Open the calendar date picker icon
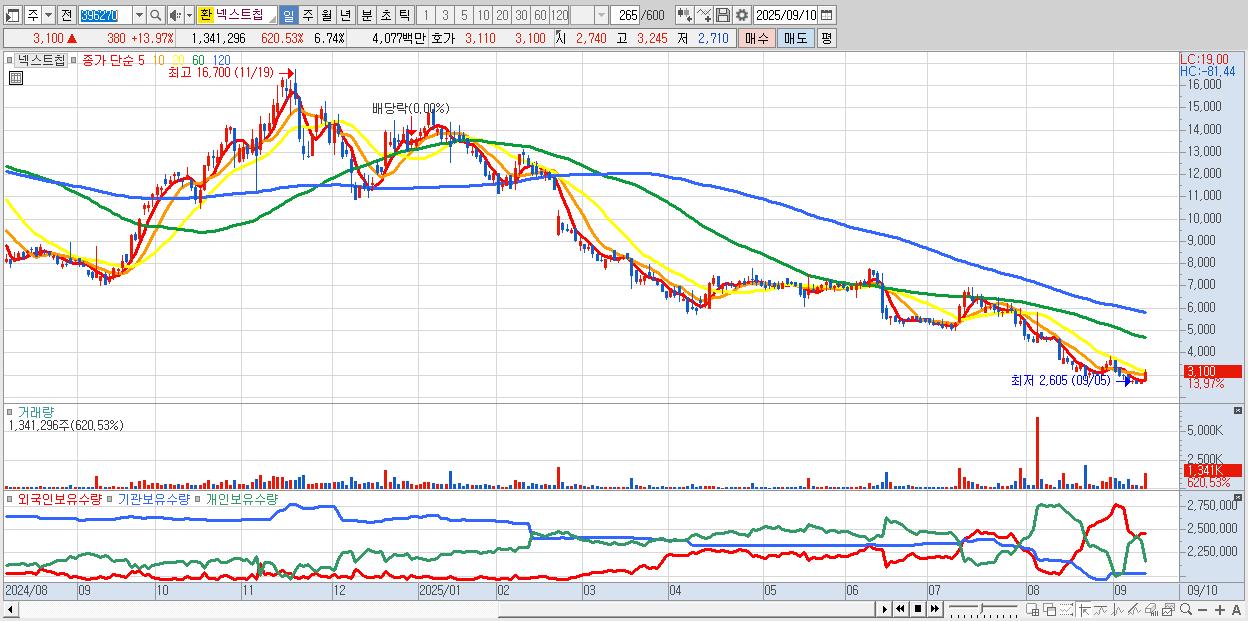This screenshot has width=1248, height=621. coord(826,15)
